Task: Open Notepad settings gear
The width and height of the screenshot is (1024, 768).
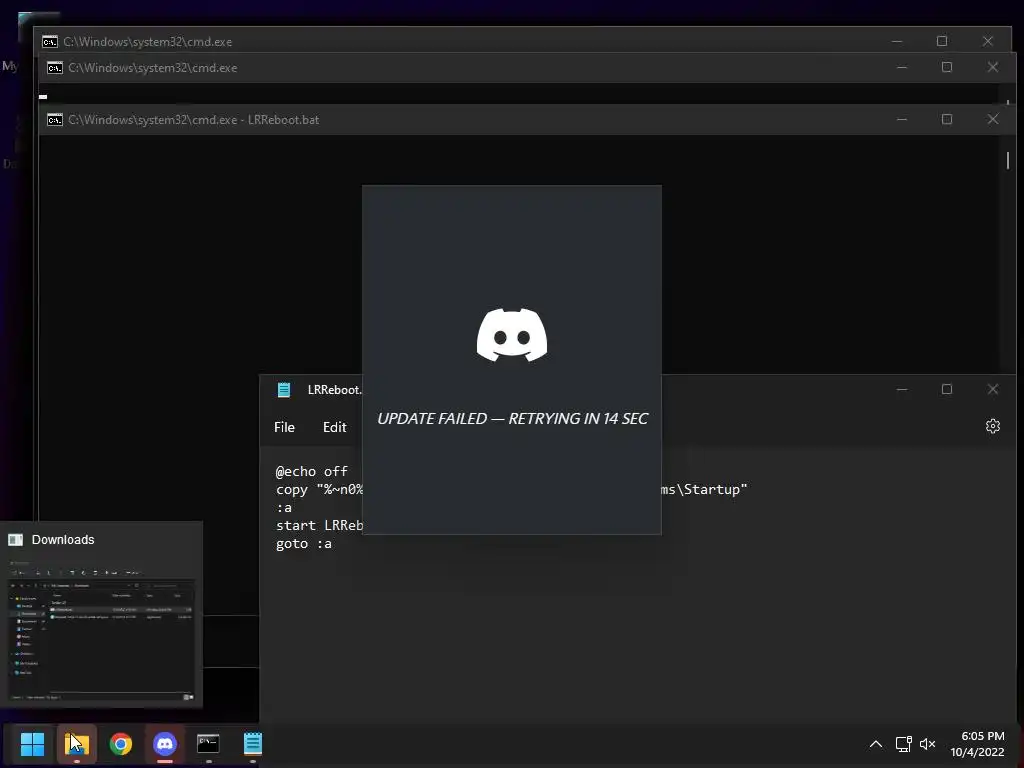Action: pos(993,426)
